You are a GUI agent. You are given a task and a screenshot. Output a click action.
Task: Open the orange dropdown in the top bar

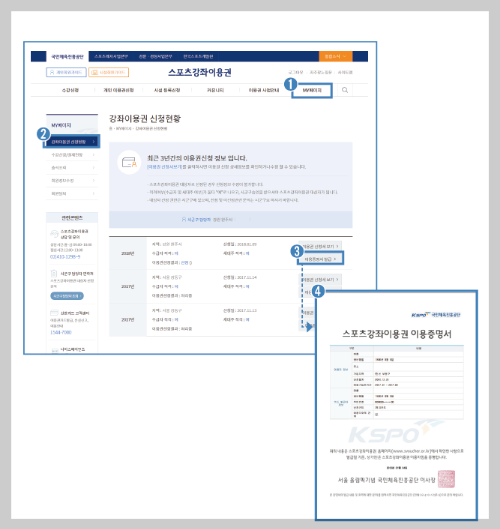336,56
